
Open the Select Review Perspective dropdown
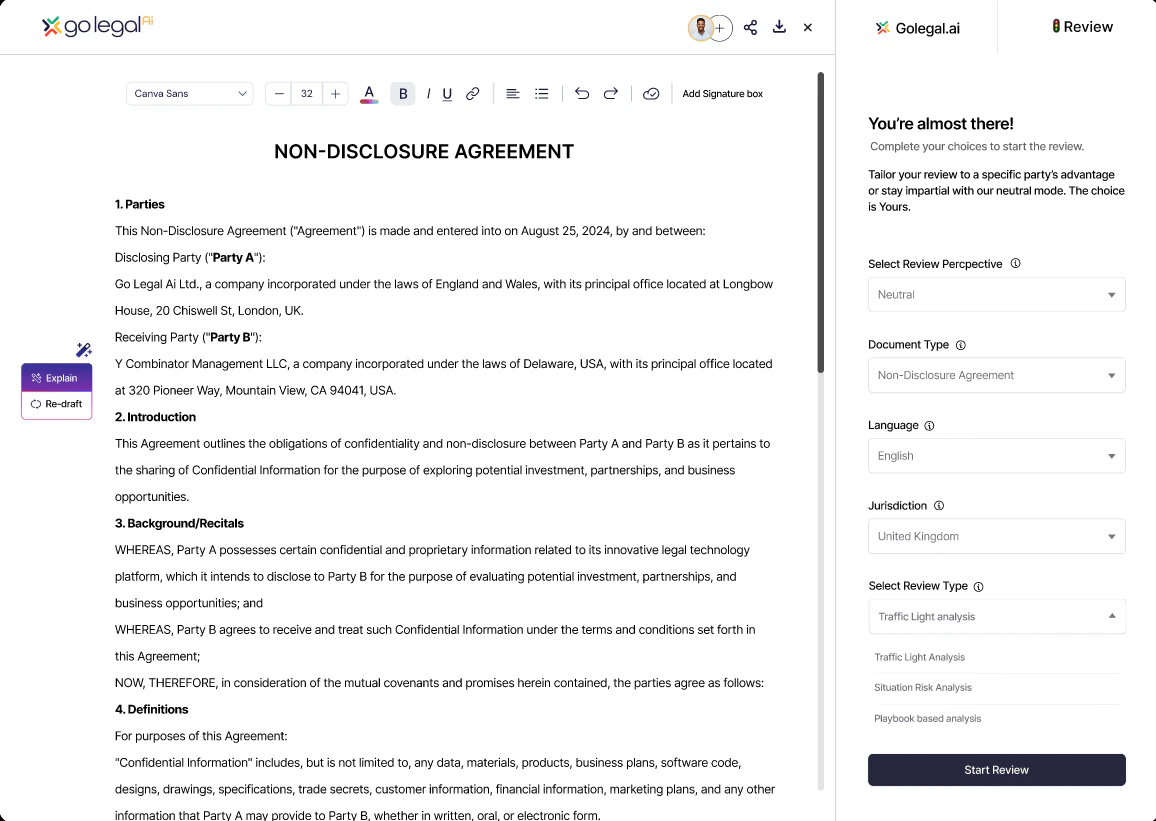(996, 294)
